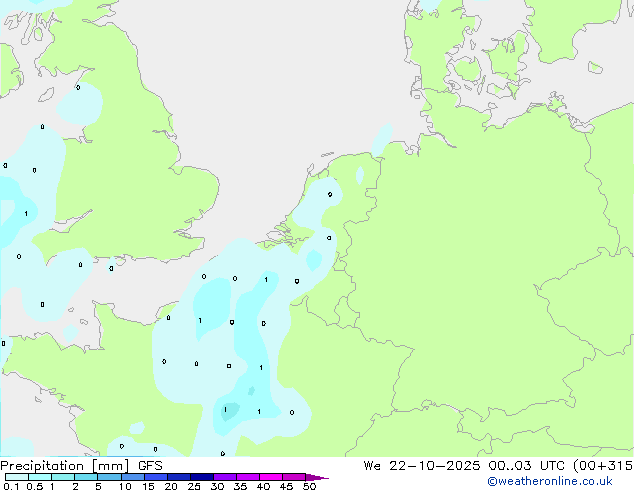Click the 25–30 mm navy legend swatch
Screen dimensions: 634x490
(x=202, y=477)
